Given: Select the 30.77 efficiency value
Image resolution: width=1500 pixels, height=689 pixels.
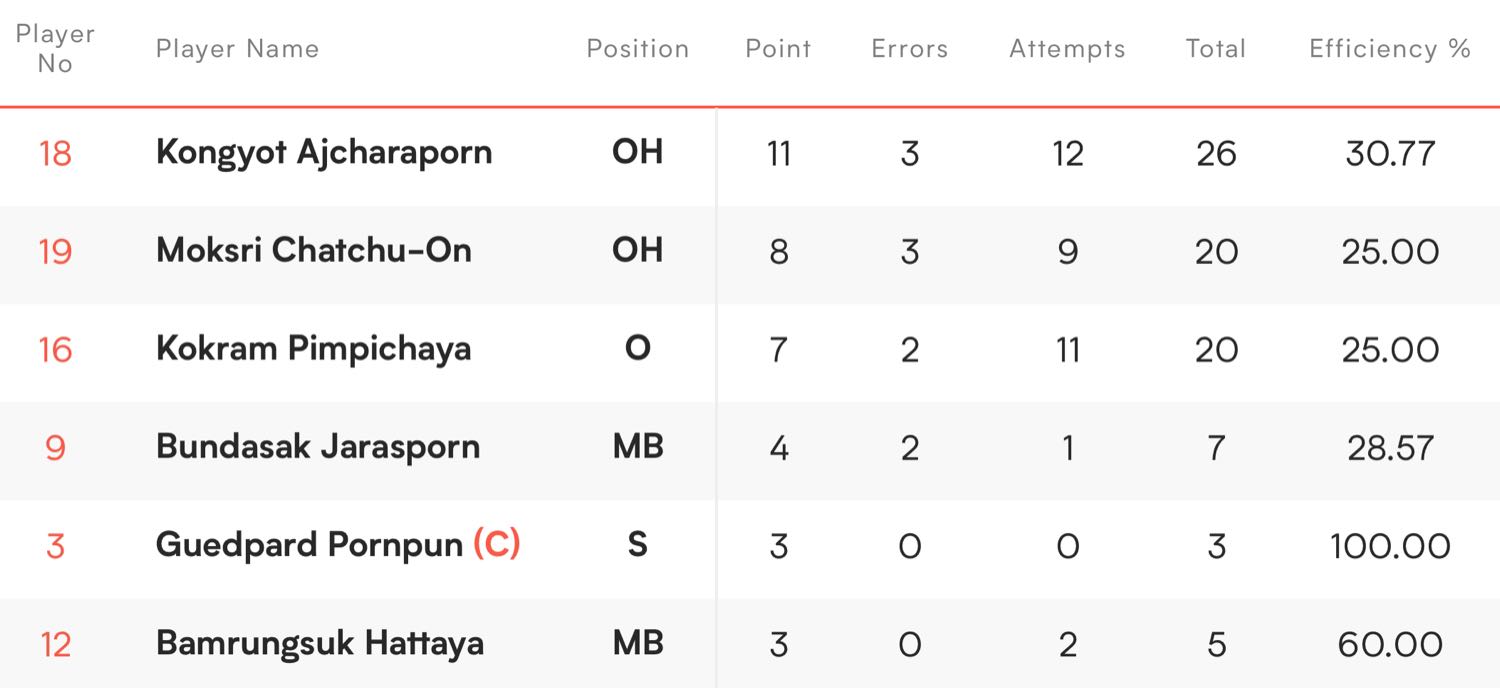Looking at the screenshot, I should coord(1390,153).
